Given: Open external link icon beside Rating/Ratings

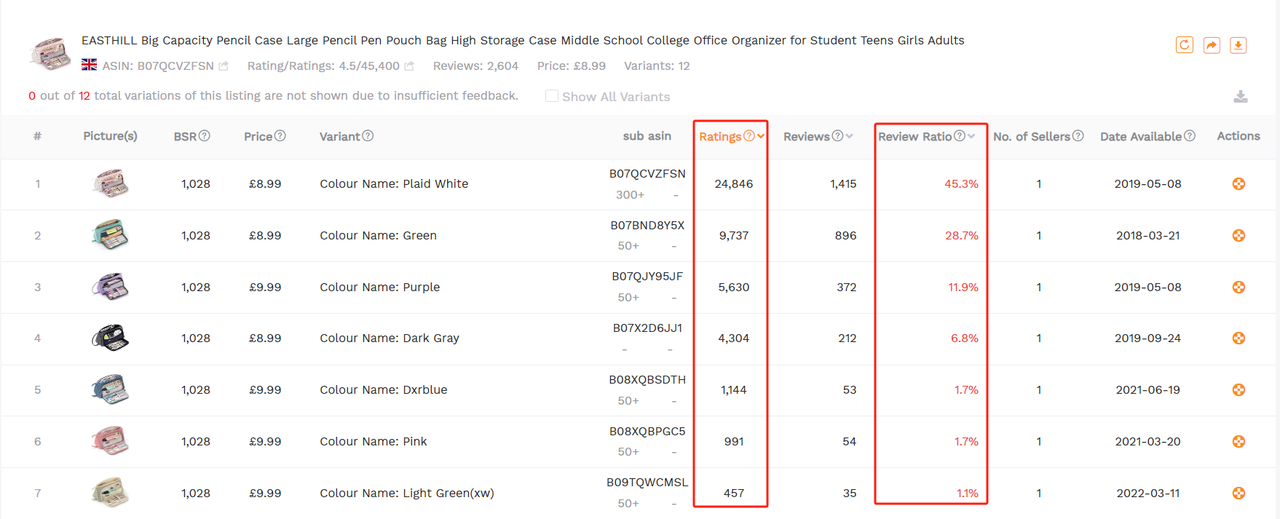Looking at the screenshot, I should pos(409,67).
